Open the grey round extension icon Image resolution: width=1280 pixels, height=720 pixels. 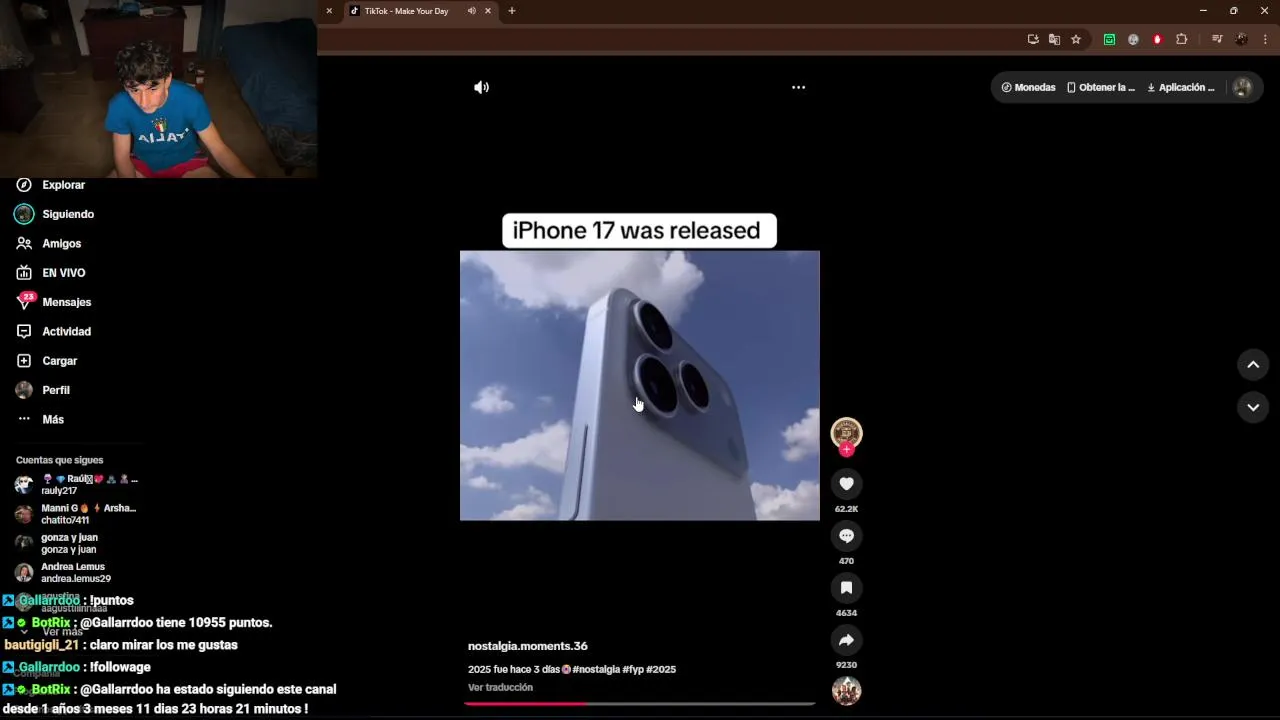tap(1133, 39)
